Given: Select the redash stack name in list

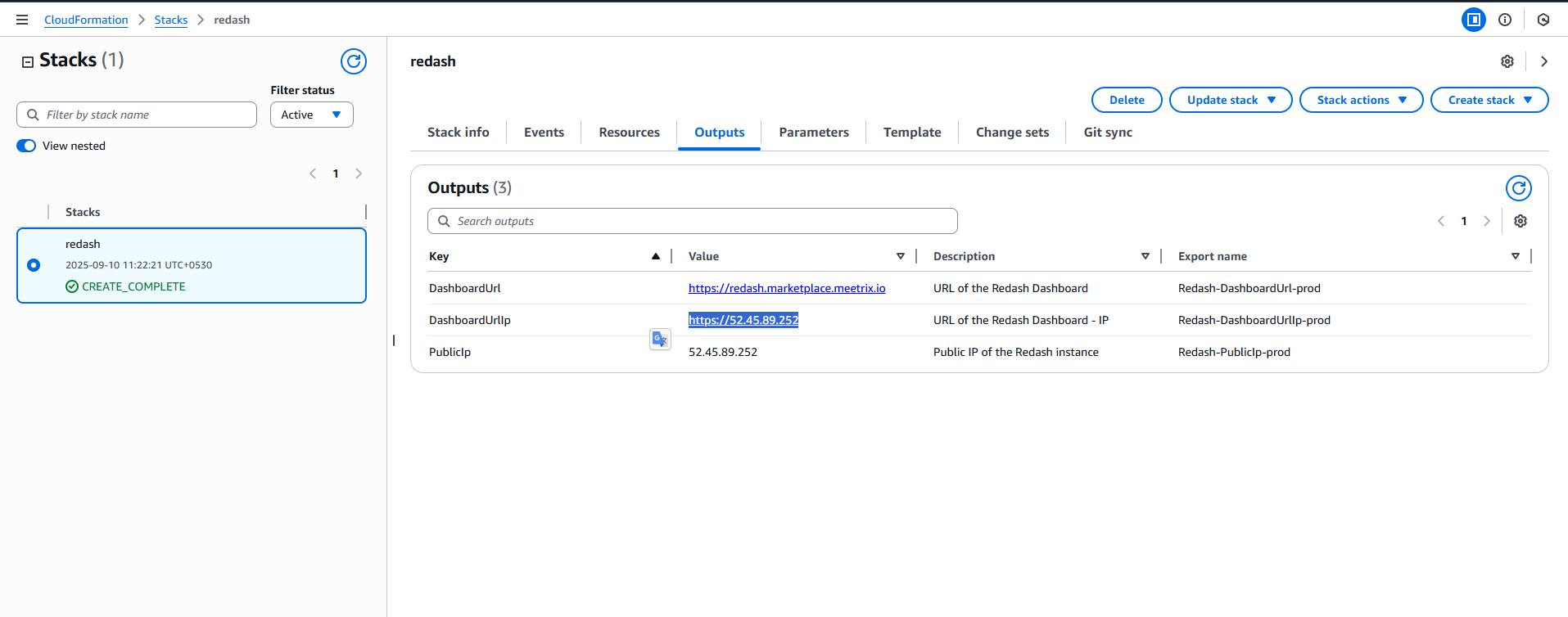Looking at the screenshot, I should (83, 244).
